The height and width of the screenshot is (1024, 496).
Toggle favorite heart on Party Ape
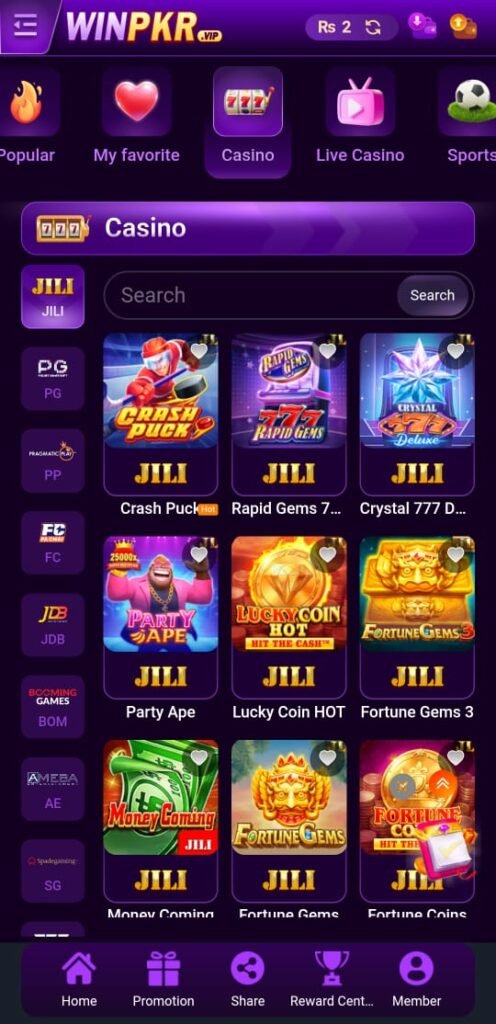point(199,554)
